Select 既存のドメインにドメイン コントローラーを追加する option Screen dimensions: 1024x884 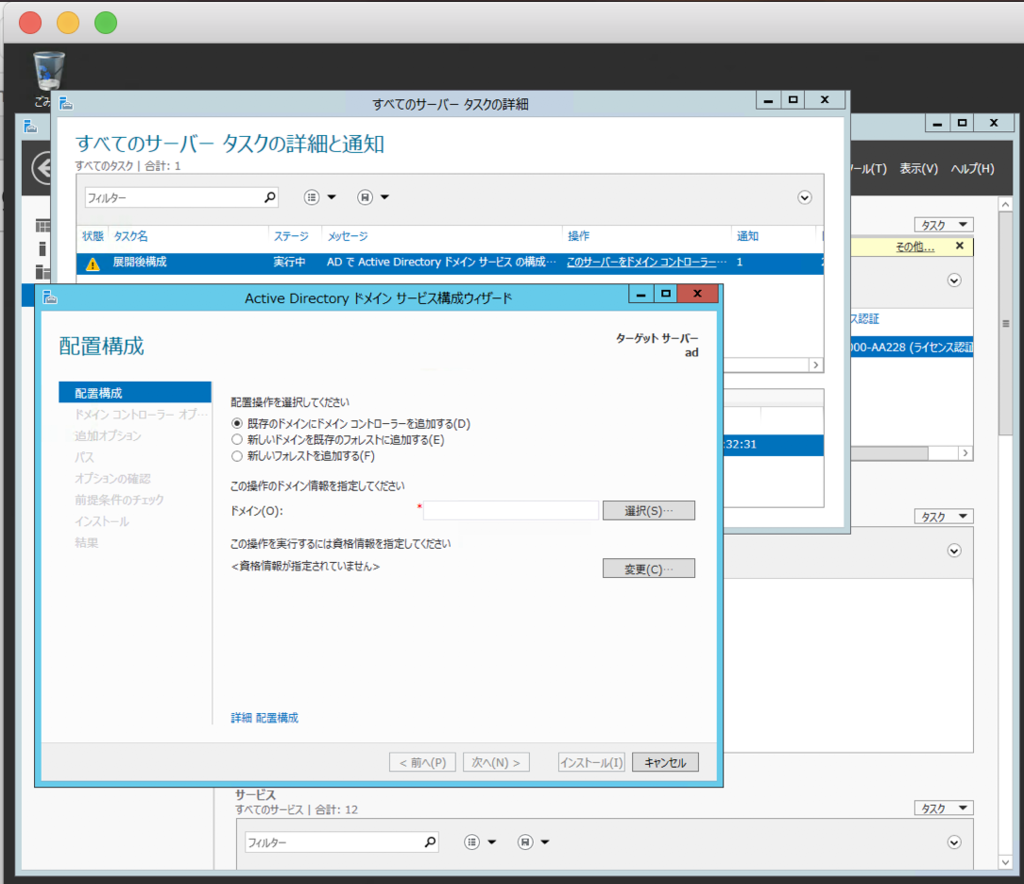pos(237,424)
